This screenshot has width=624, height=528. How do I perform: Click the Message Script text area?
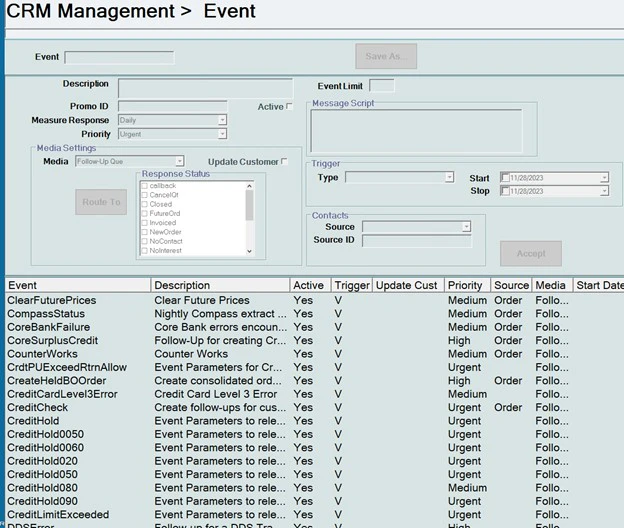pyautogui.click(x=416, y=131)
